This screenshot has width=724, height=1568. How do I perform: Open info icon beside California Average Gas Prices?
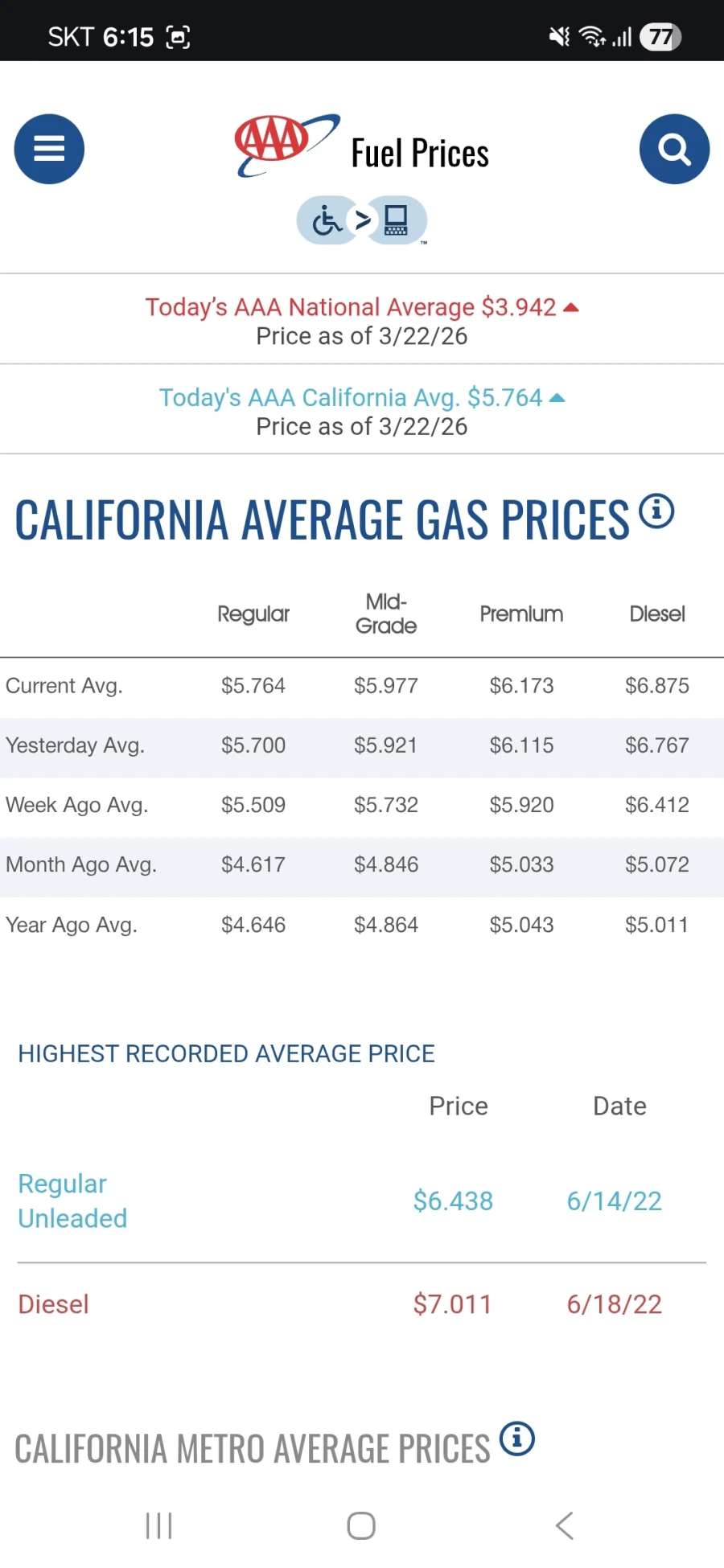(x=656, y=511)
